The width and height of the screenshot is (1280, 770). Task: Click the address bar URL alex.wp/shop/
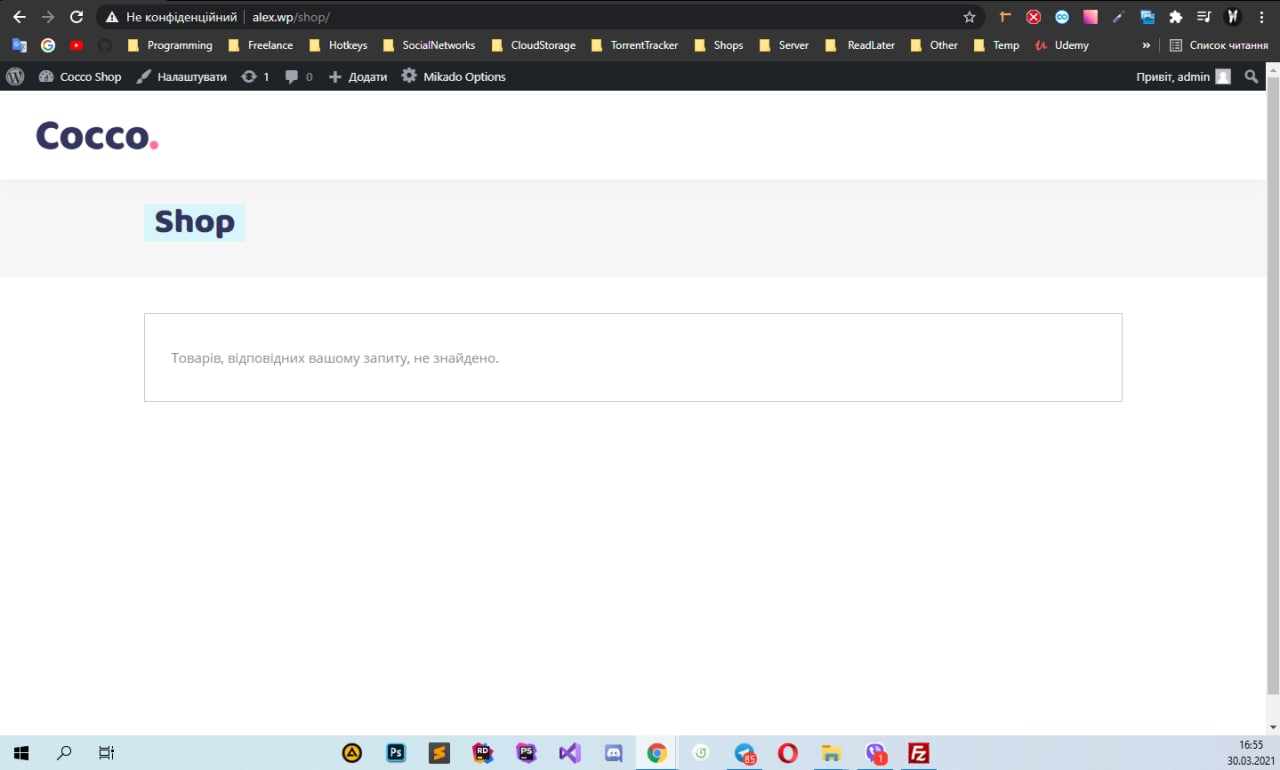pyautogui.click(x=291, y=17)
